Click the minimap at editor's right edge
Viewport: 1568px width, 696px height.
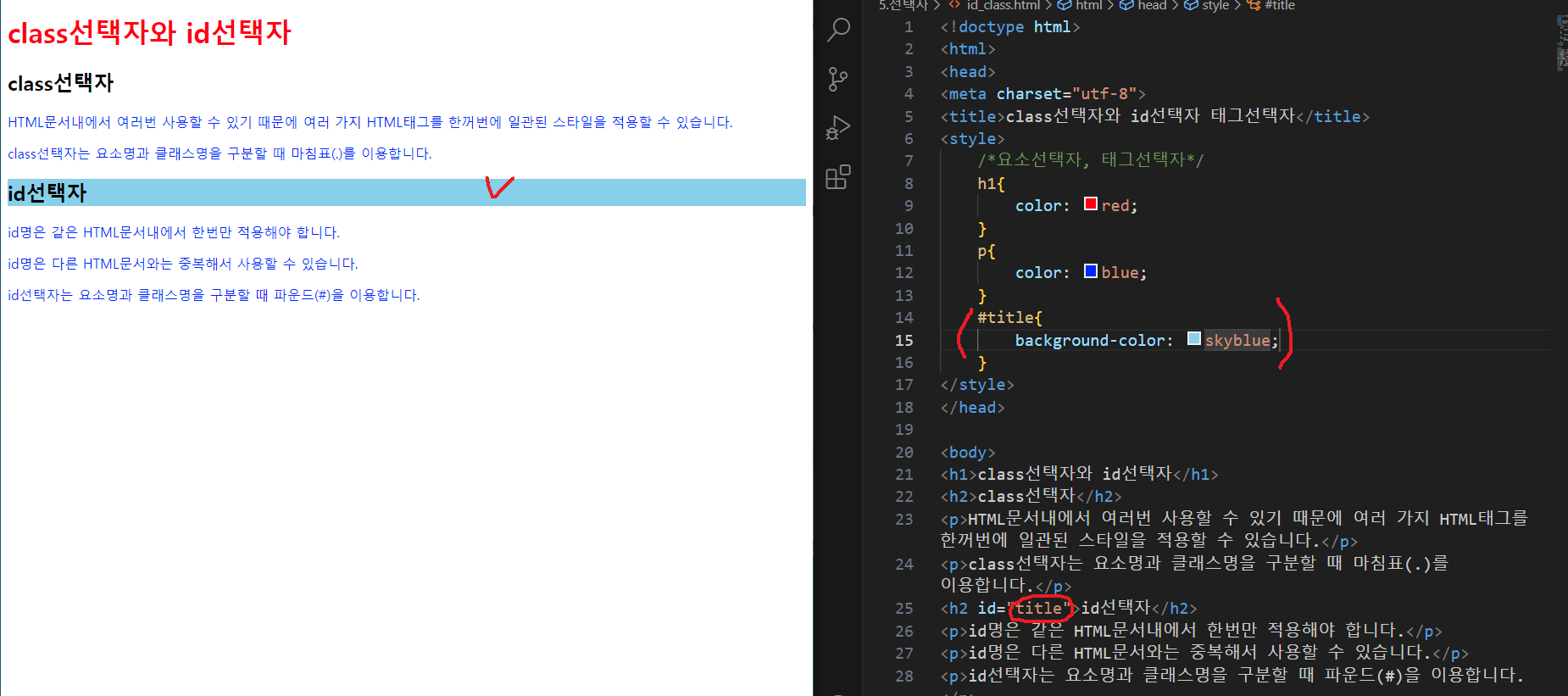point(1561,42)
